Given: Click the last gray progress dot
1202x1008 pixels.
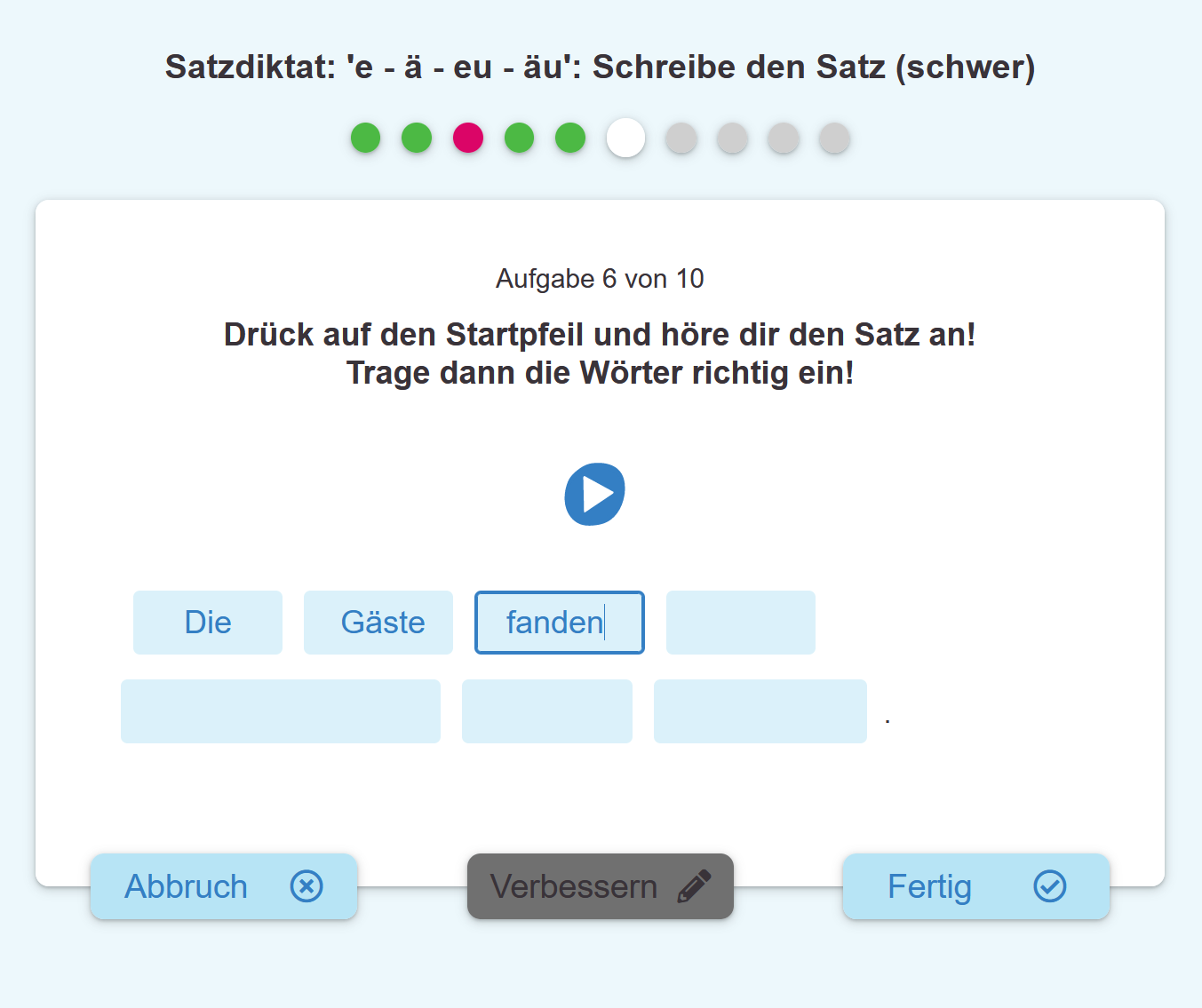Looking at the screenshot, I should [833, 138].
